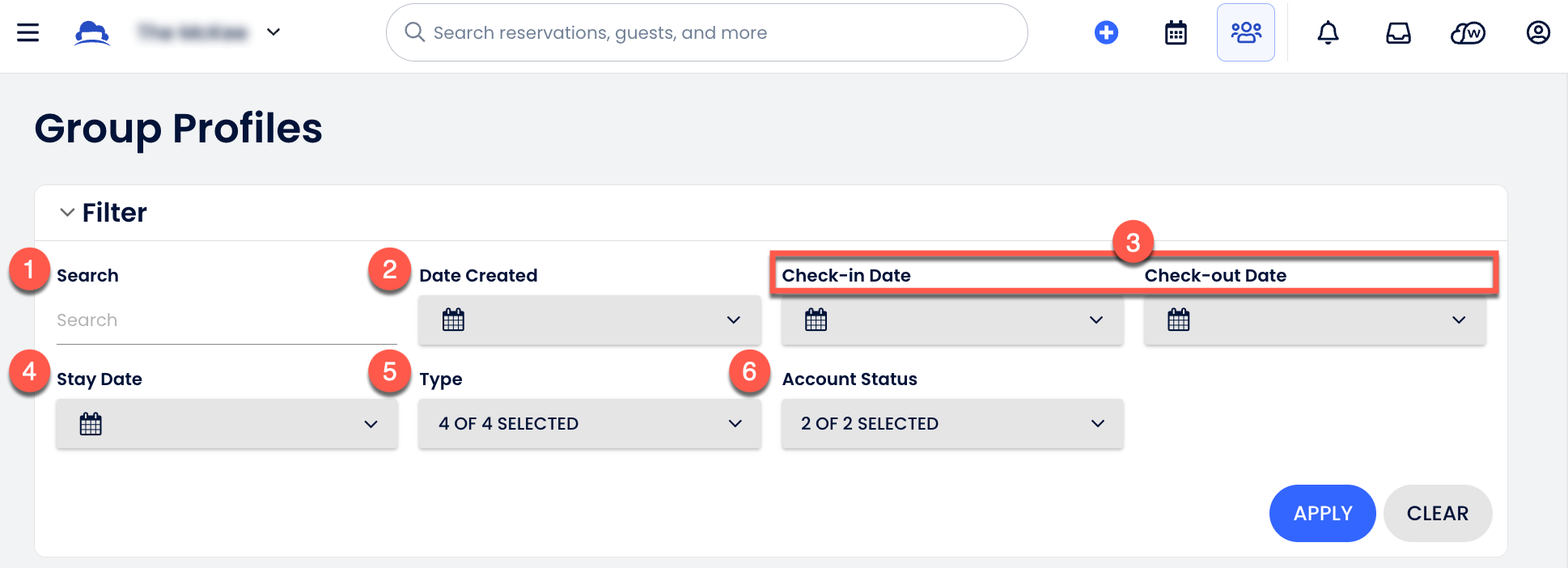Click the filter Search text field

click(227, 320)
